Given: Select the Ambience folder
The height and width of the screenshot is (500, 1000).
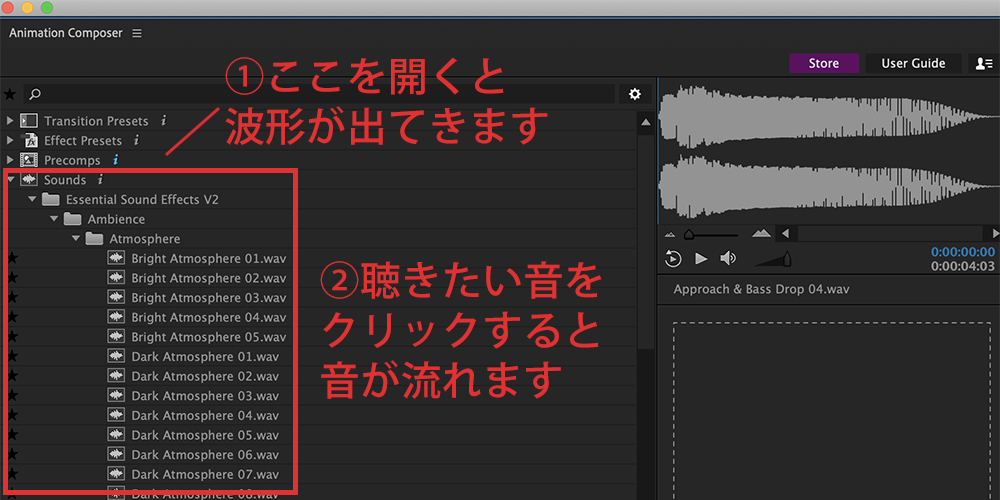Looking at the screenshot, I should 117,219.
